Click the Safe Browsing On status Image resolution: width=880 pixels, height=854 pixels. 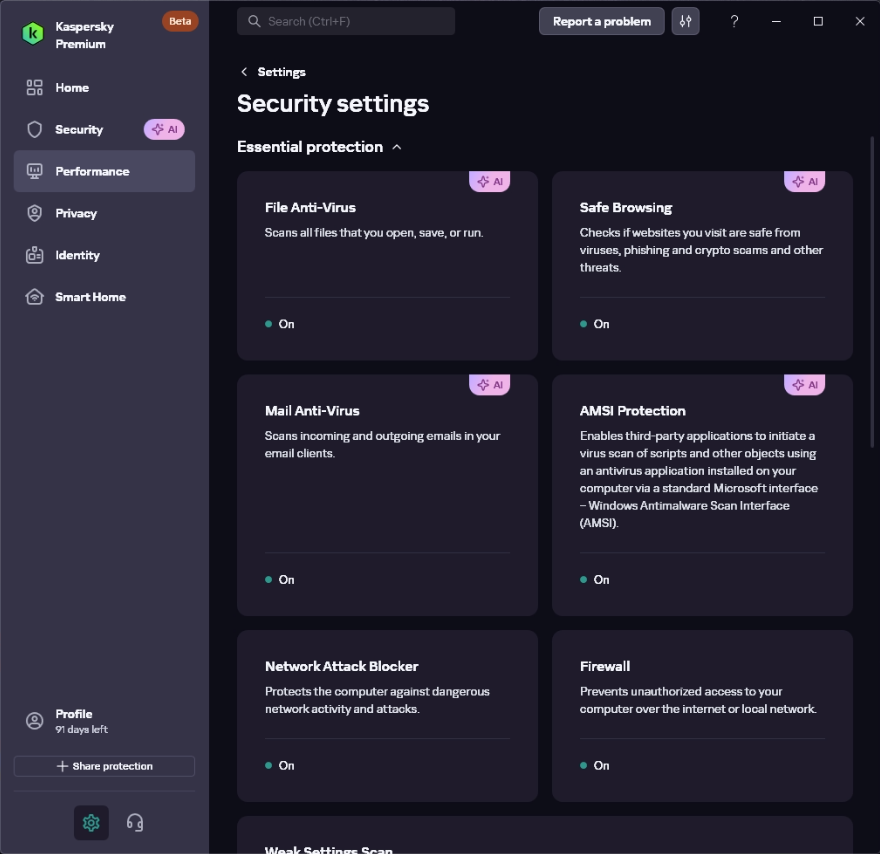pos(594,324)
